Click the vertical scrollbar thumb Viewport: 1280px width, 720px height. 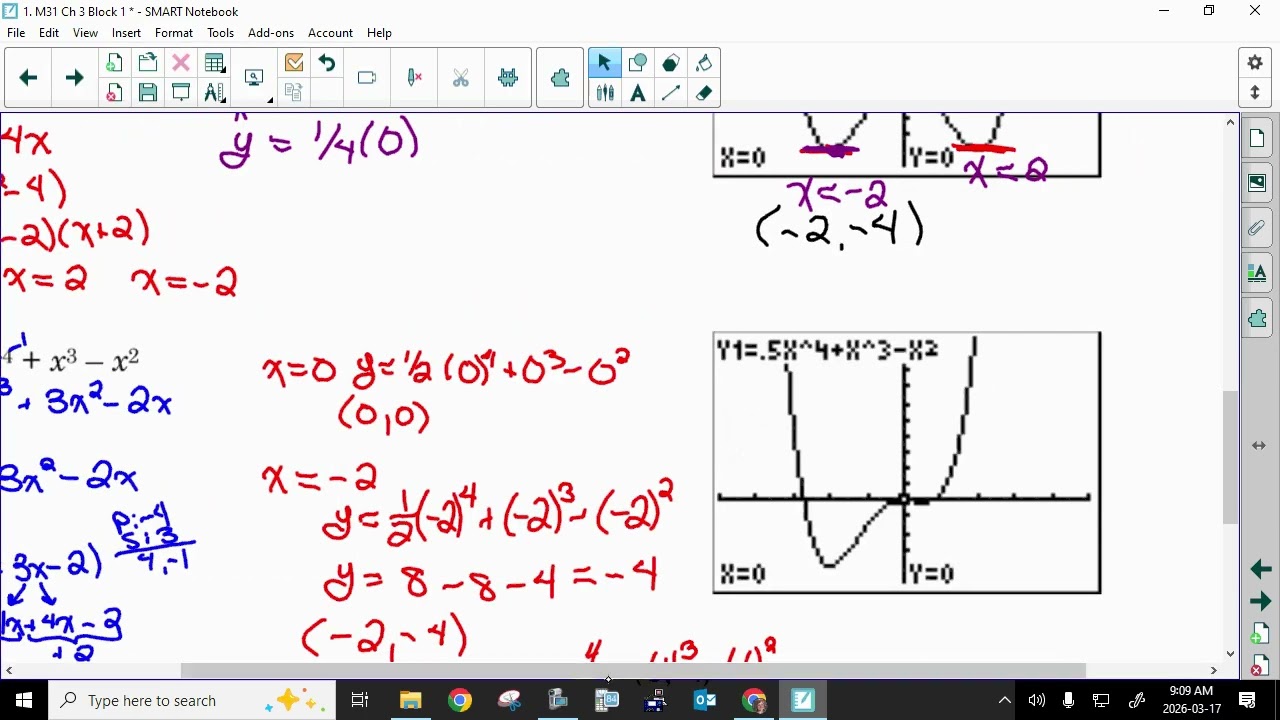coord(1230,457)
